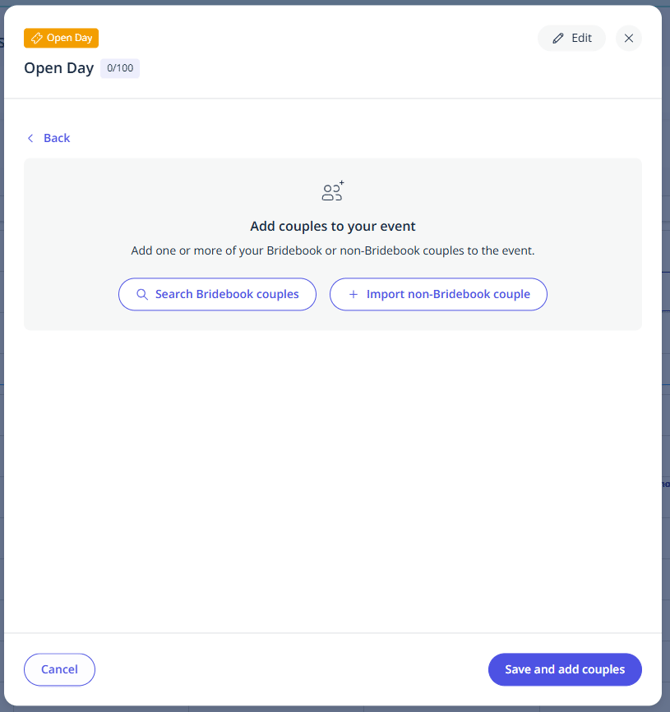Click the Bridebook or non-Bridebook description text
The height and width of the screenshot is (712, 670).
333,250
